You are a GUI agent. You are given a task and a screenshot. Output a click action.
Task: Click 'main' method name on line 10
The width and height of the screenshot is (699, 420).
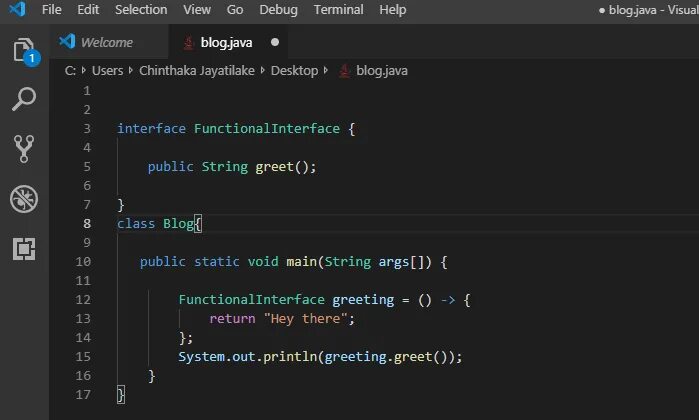click(x=301, y=261)
